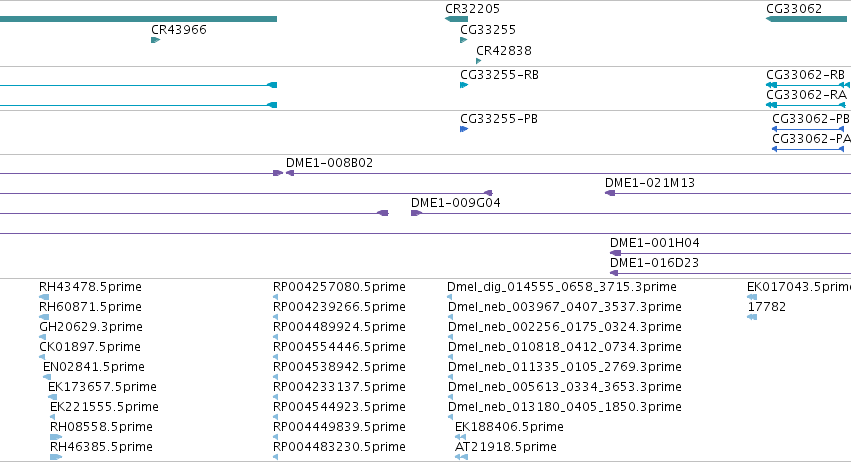851x462 pixels.
Task: Select EST AT21918.5prime
Action: click(x=505, y=448)
